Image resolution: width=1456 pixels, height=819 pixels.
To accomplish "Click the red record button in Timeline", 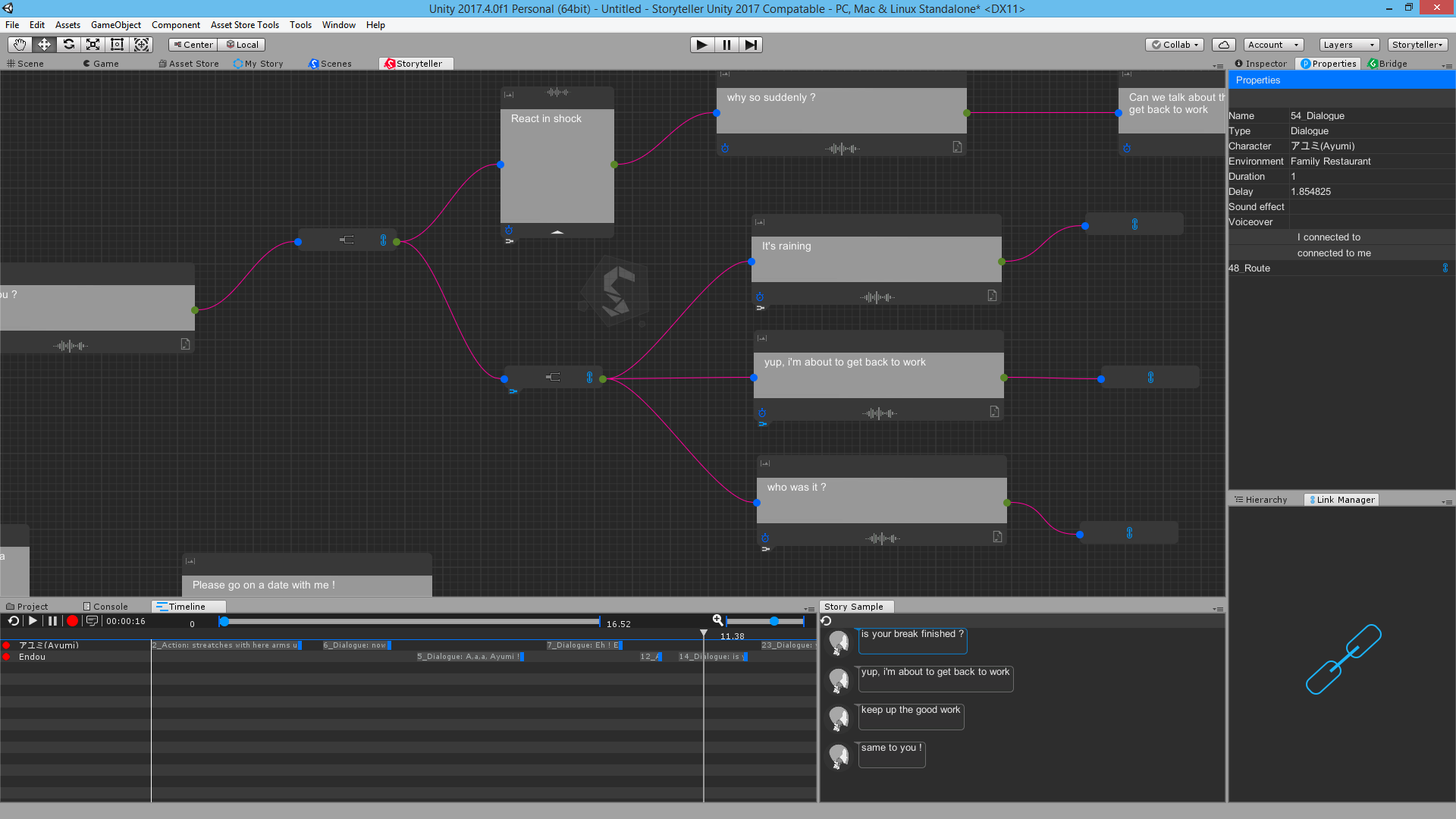I will tap(72, 621).
